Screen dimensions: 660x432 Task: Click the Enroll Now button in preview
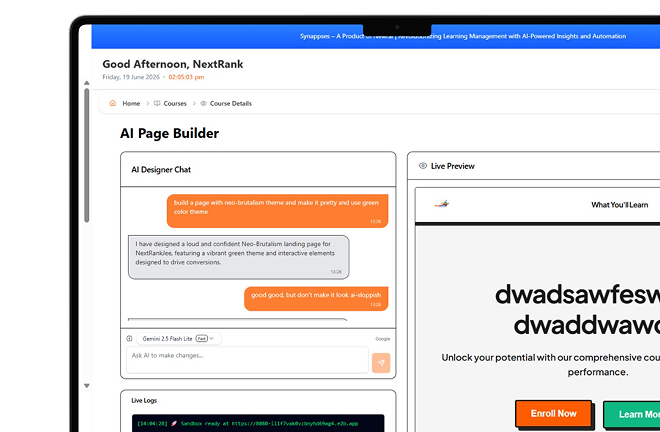554,414
